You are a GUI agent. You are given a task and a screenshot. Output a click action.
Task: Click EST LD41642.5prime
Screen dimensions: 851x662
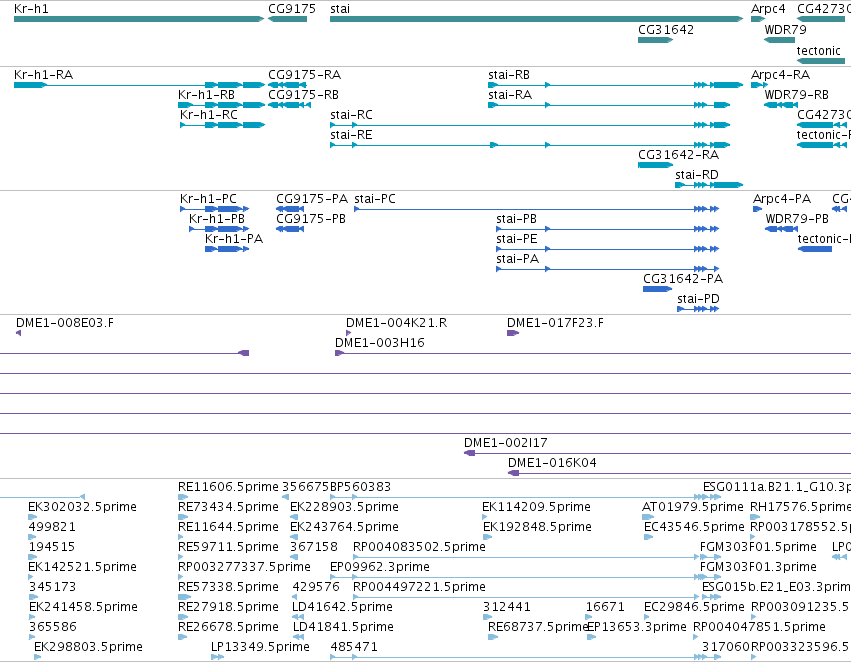pos(298,618)
